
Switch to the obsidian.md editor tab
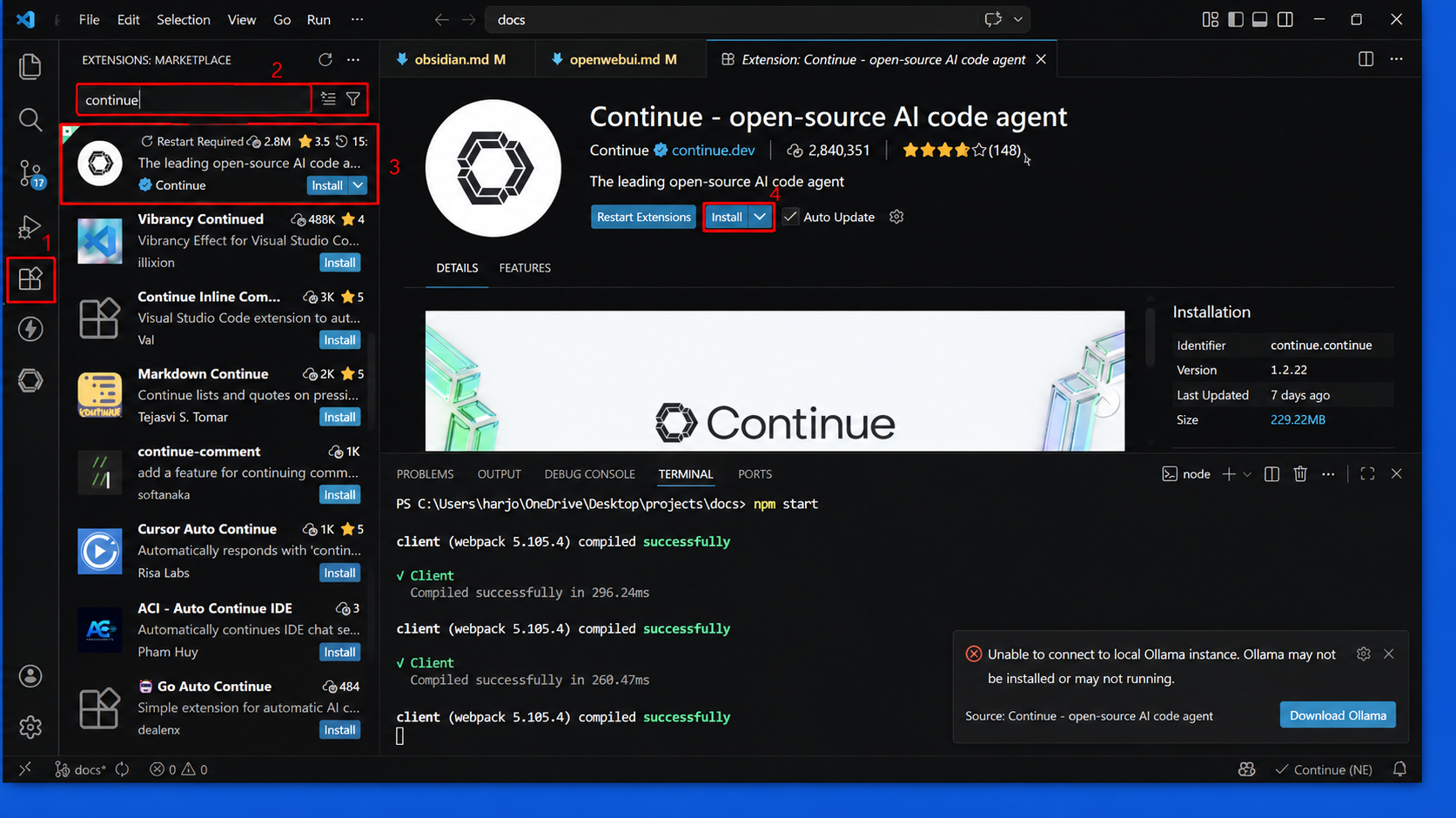coord(459,59)
